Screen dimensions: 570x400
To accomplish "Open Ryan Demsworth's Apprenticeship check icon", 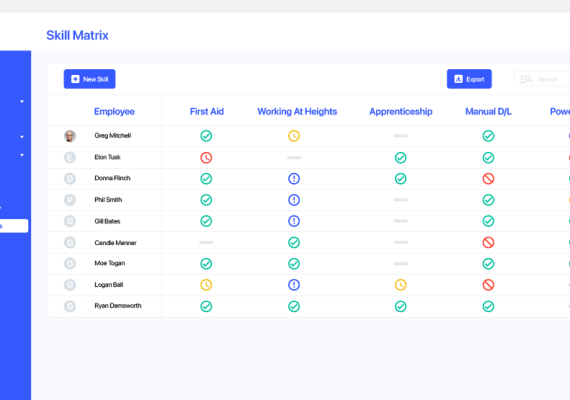I will click(x=401, y=306).
